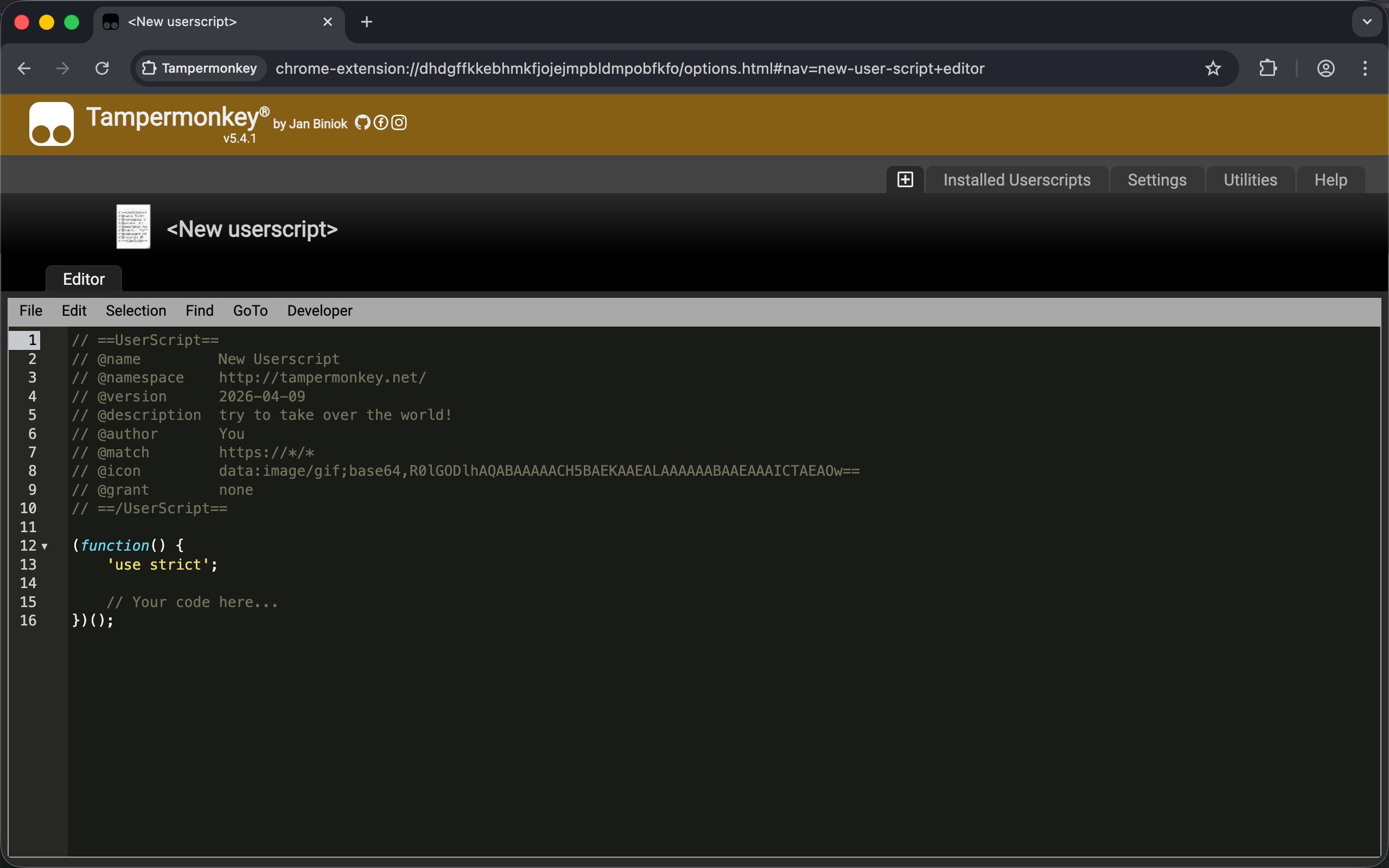Image resolution: width=1389 pixels, height=868 pixels.
Task: Open the Developer menu in editor
Action: coord(320,310)
